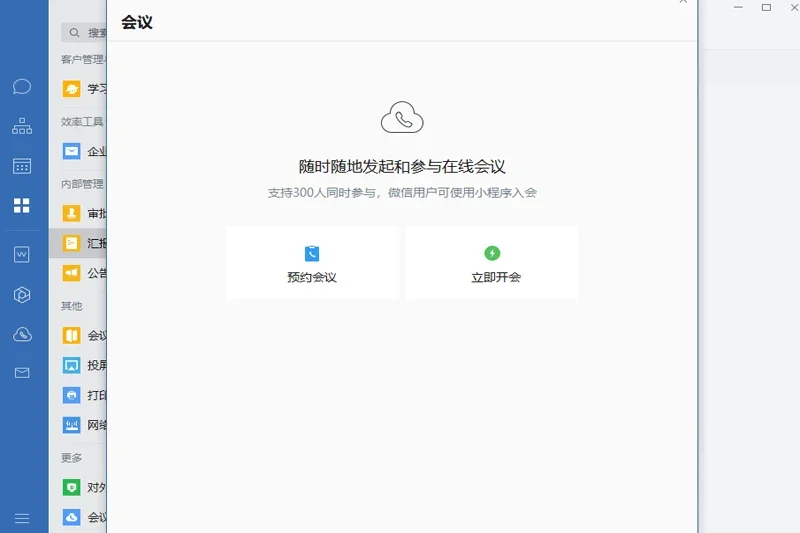Click the 预约会议 card
The image size is (800, 533).
312,263
